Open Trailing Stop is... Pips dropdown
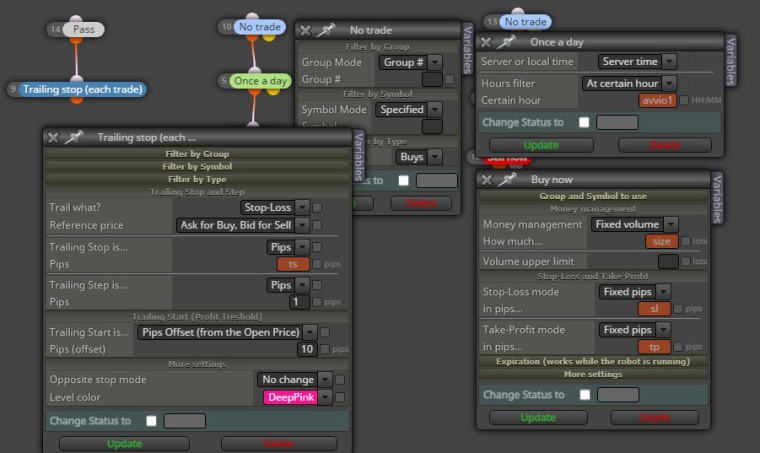Screen dimensions: 760x453 (287, 247)
